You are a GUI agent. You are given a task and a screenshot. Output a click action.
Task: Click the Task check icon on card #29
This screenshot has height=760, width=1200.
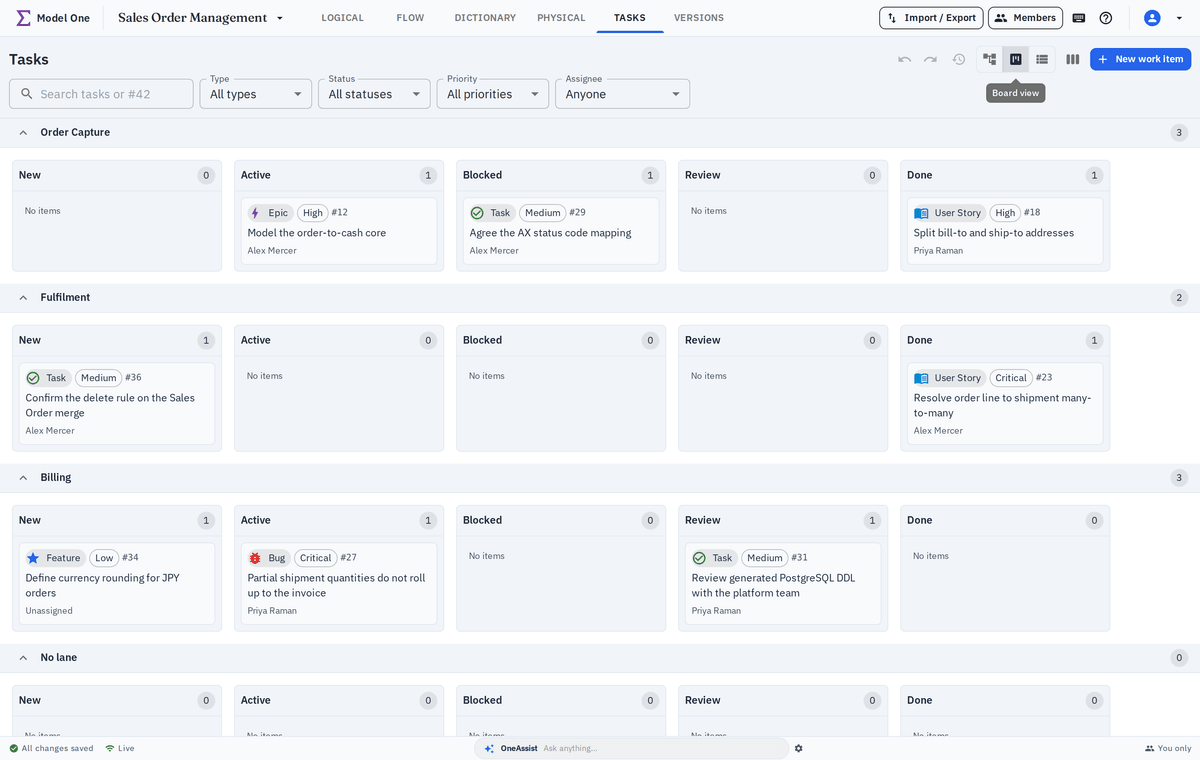pos(477,213)
